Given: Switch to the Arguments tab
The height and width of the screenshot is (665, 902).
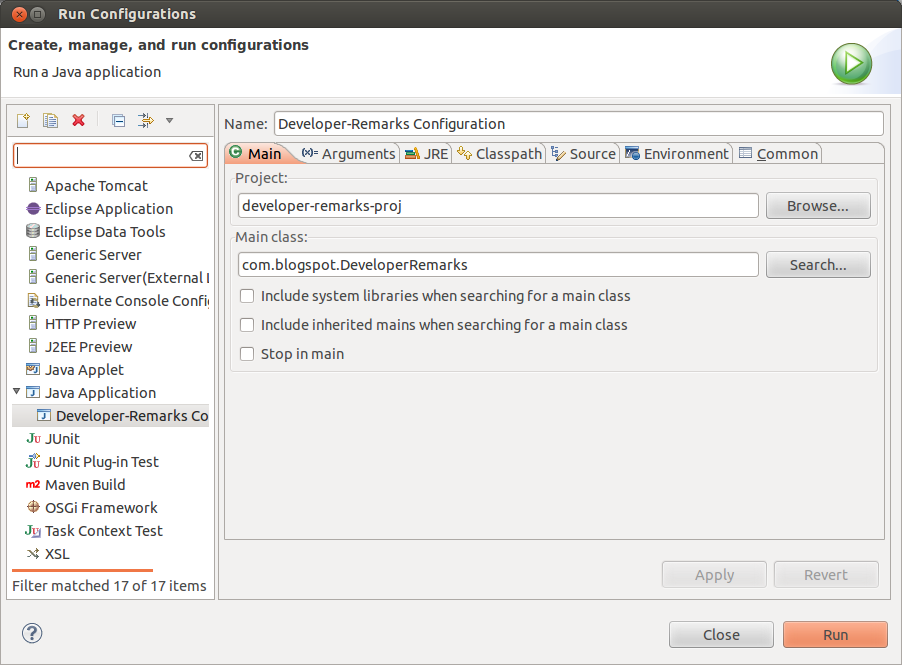Looking at the screenshot, I should click(x=348, y=154).
